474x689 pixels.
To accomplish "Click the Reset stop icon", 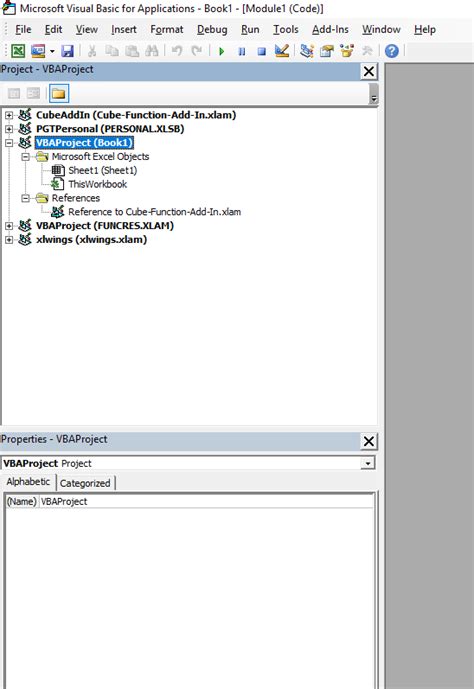I will pyautogui.click(x=262, y=51).
